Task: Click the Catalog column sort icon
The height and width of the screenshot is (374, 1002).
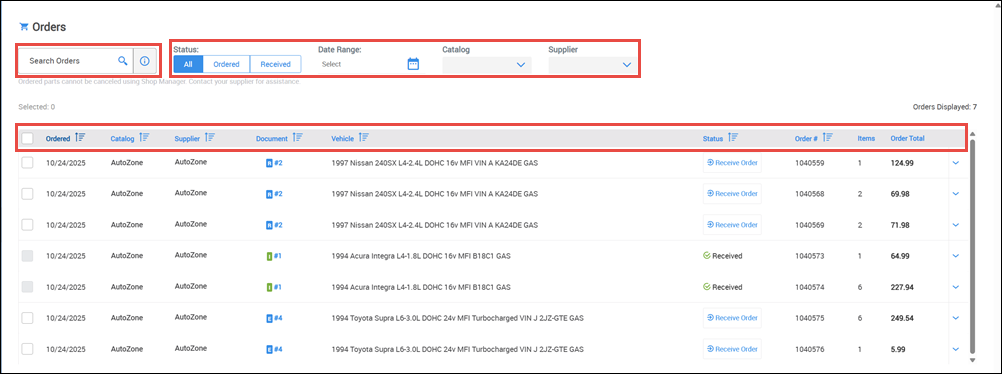Action: coord(144,137)
